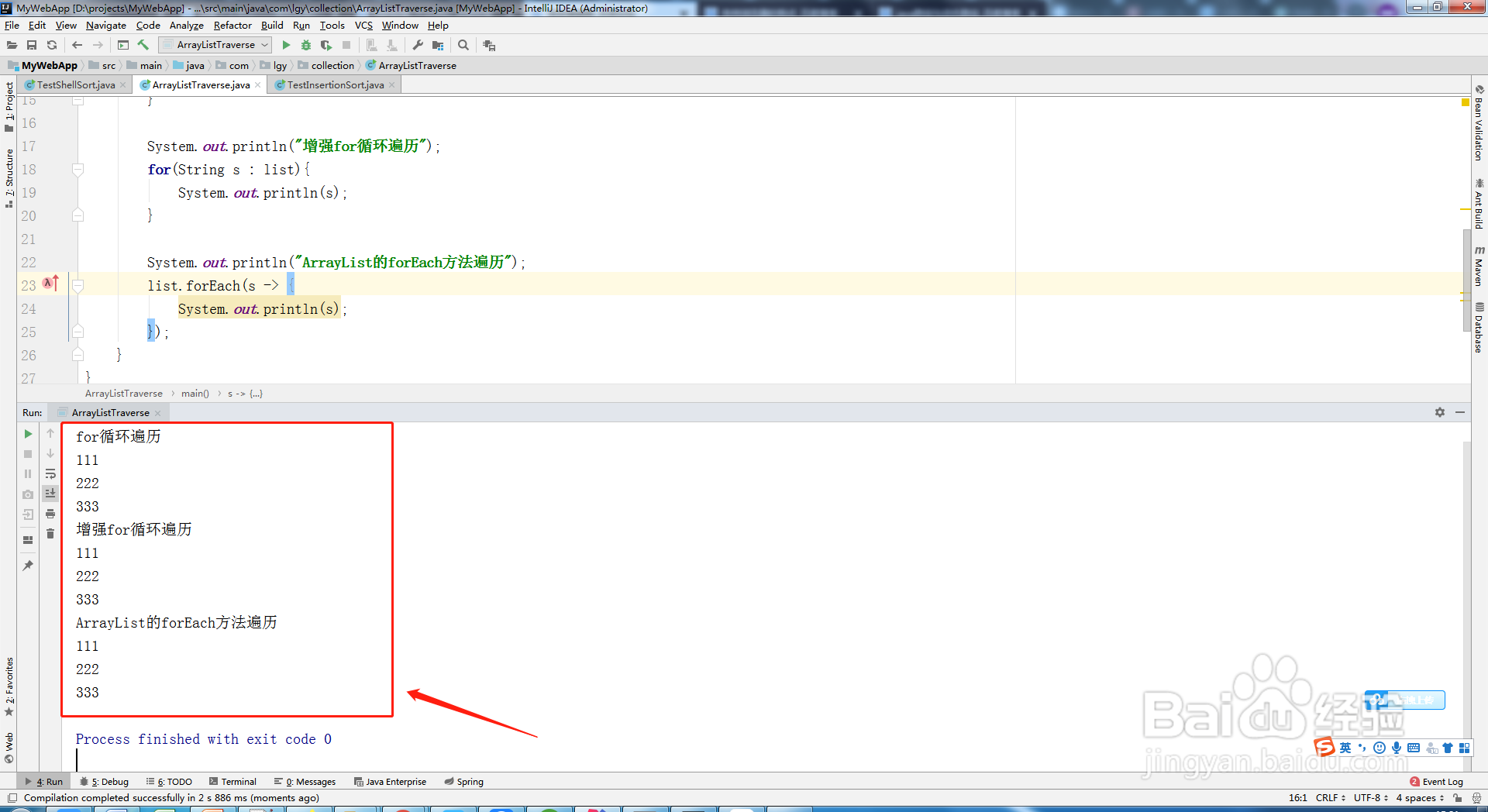The height and width of the screenshot is (812, 1488).
Task: Open the Database side panel
Action: (x=1479, y=327)
